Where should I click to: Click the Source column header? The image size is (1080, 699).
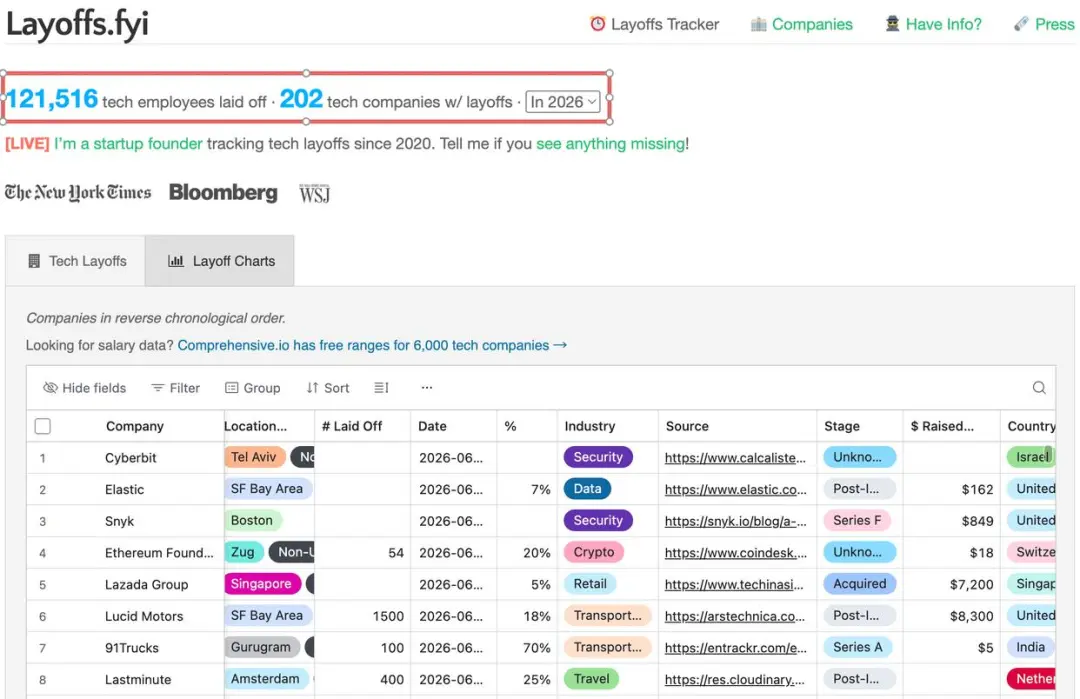pyautogui.click(x=738, y=426)
